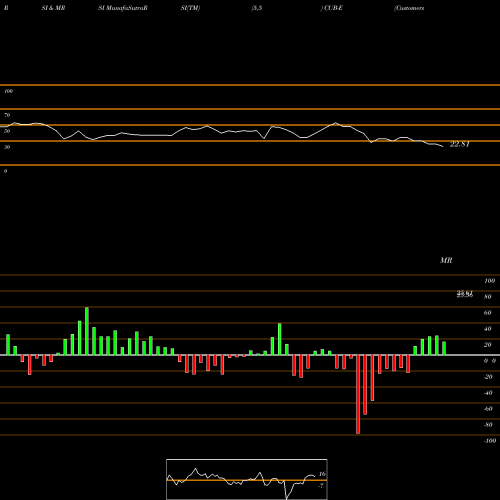Click the 30 level label on RSI panel
The width and height of the screenshot is (500, 500).
pos(7,147)
